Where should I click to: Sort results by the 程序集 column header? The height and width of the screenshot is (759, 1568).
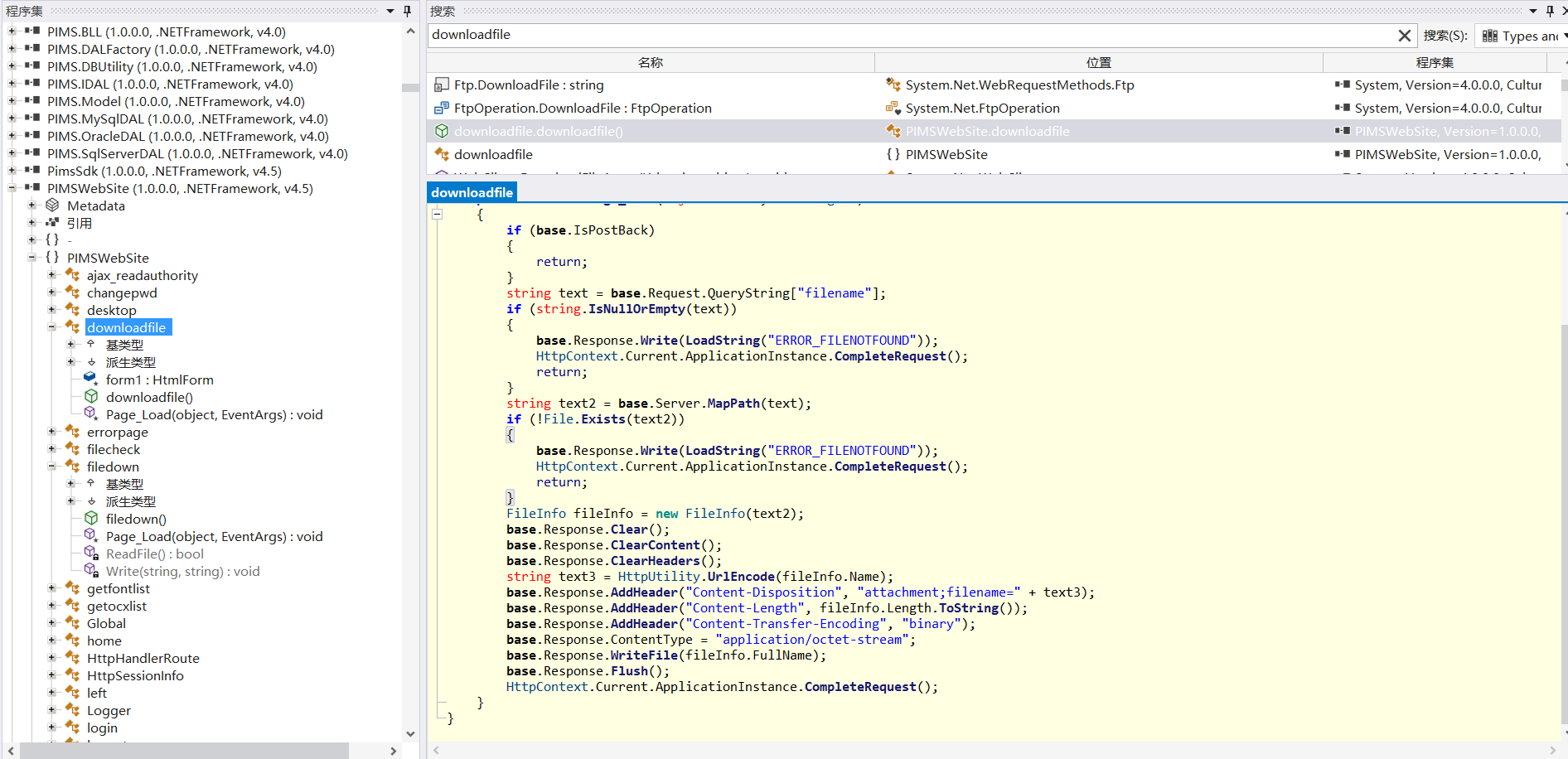click(1435, 62)
